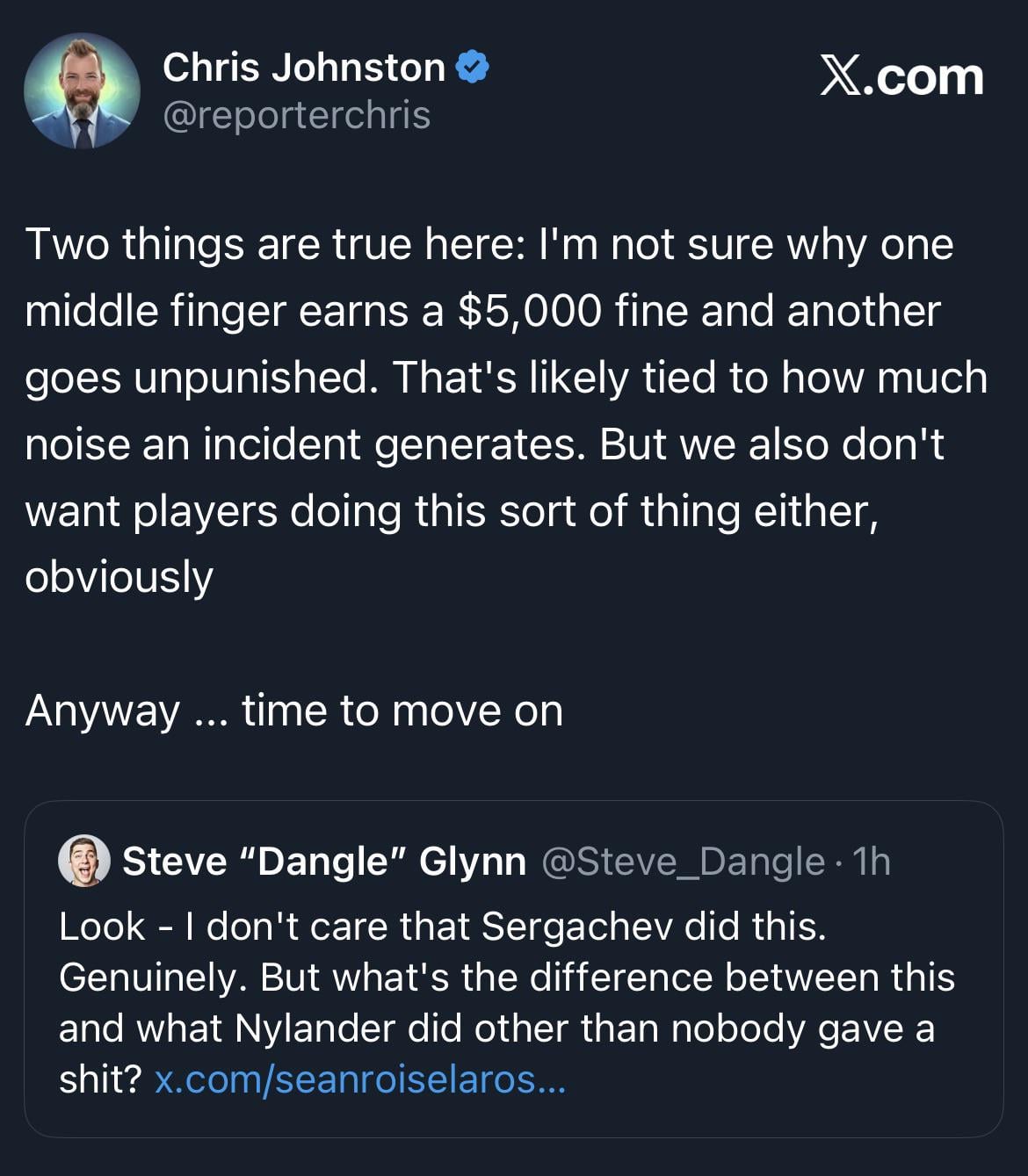Click the 1h timestamp on quoted tweet

tap(872, 861)
